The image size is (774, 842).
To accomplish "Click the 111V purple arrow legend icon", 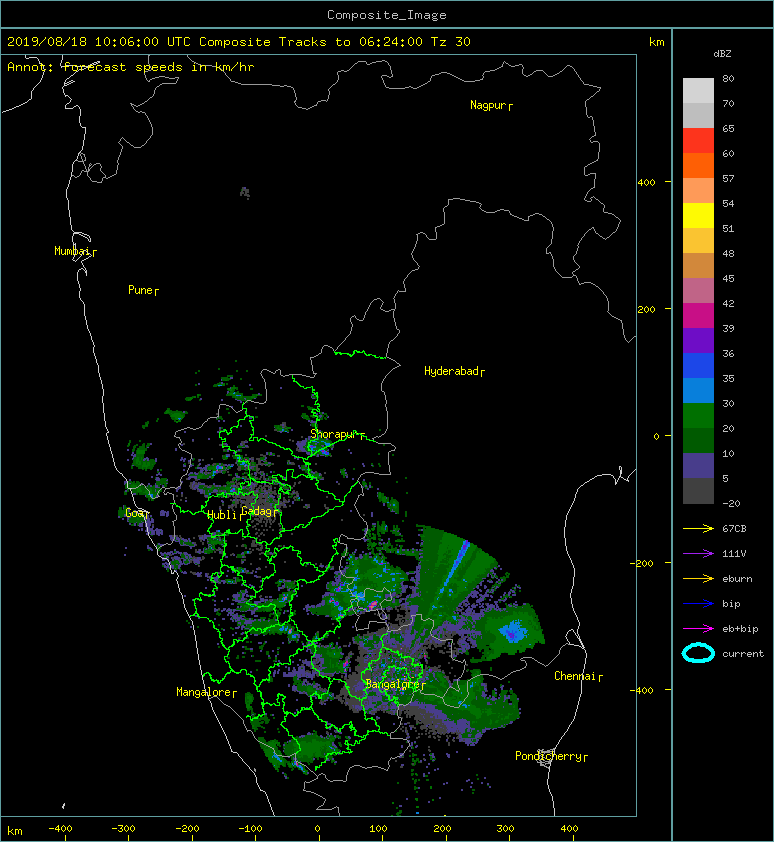I will tap(698, 554).
